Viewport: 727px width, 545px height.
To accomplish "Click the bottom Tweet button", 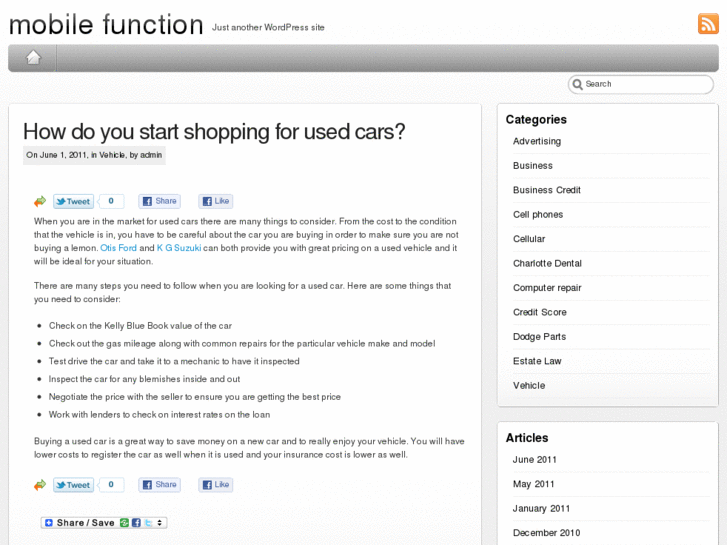I will [73, 485].
